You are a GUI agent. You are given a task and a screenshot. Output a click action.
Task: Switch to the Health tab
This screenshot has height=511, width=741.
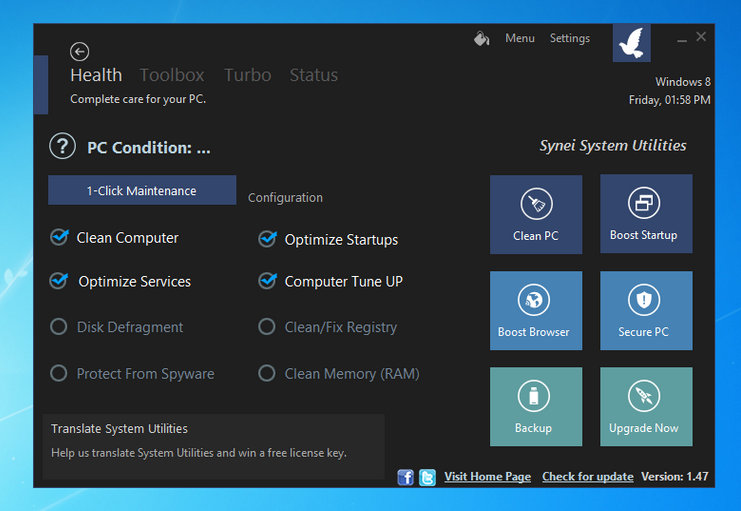96,75
